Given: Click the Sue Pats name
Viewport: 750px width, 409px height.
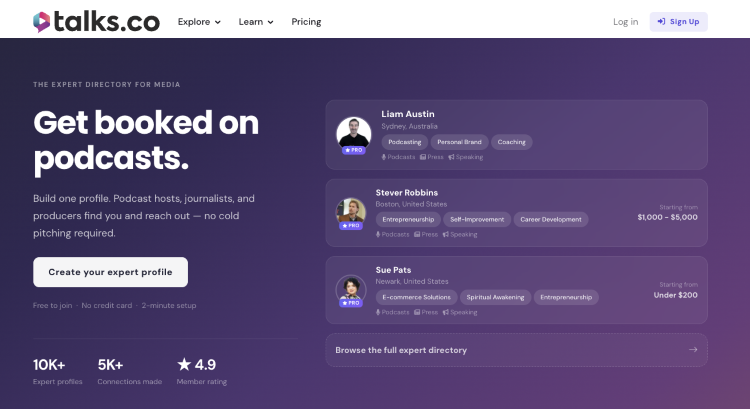Looking at the screenshot, I should [393, 270].
